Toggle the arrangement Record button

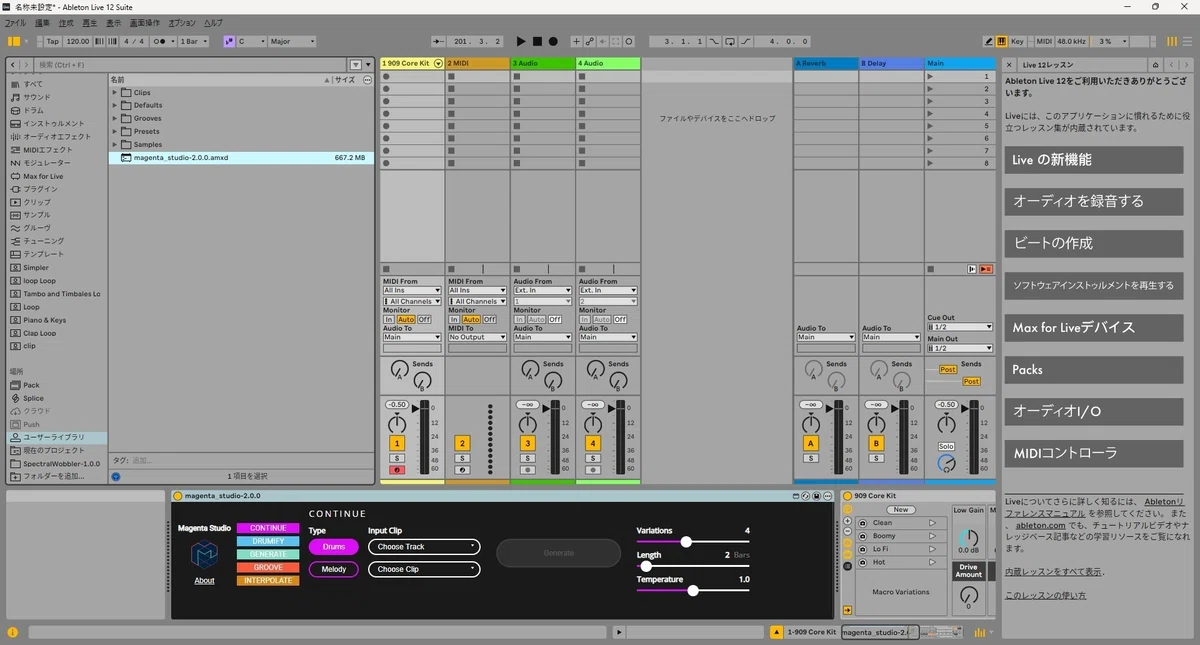(x=553, y=41)
